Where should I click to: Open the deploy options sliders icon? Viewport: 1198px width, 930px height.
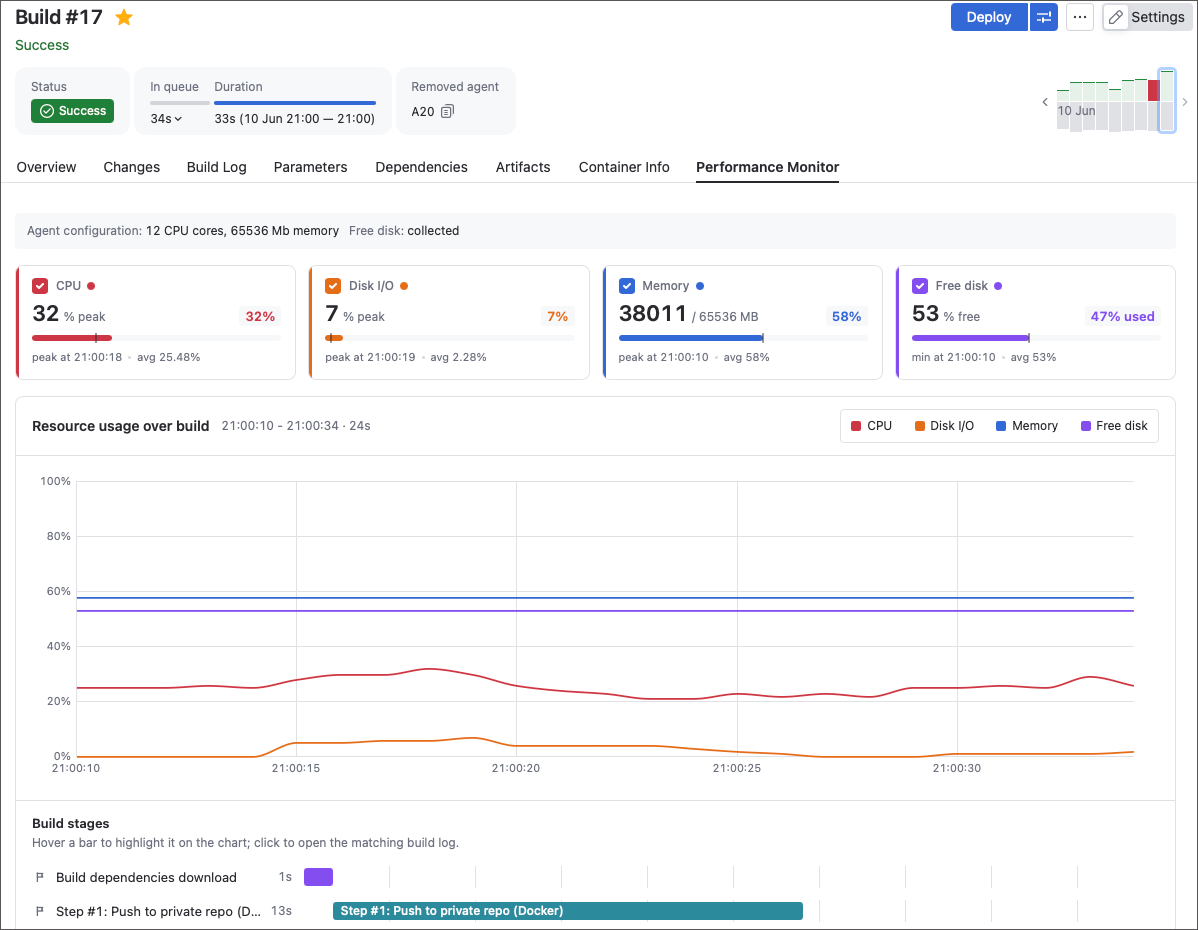[1044, 17]
